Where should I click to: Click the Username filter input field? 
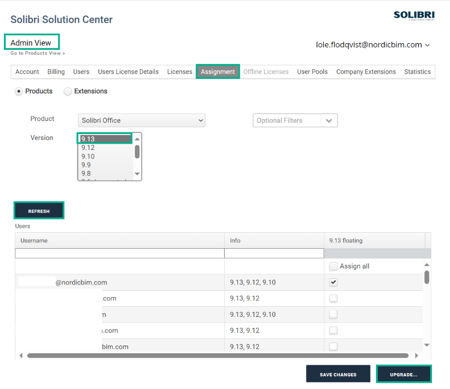click(120, 253)
